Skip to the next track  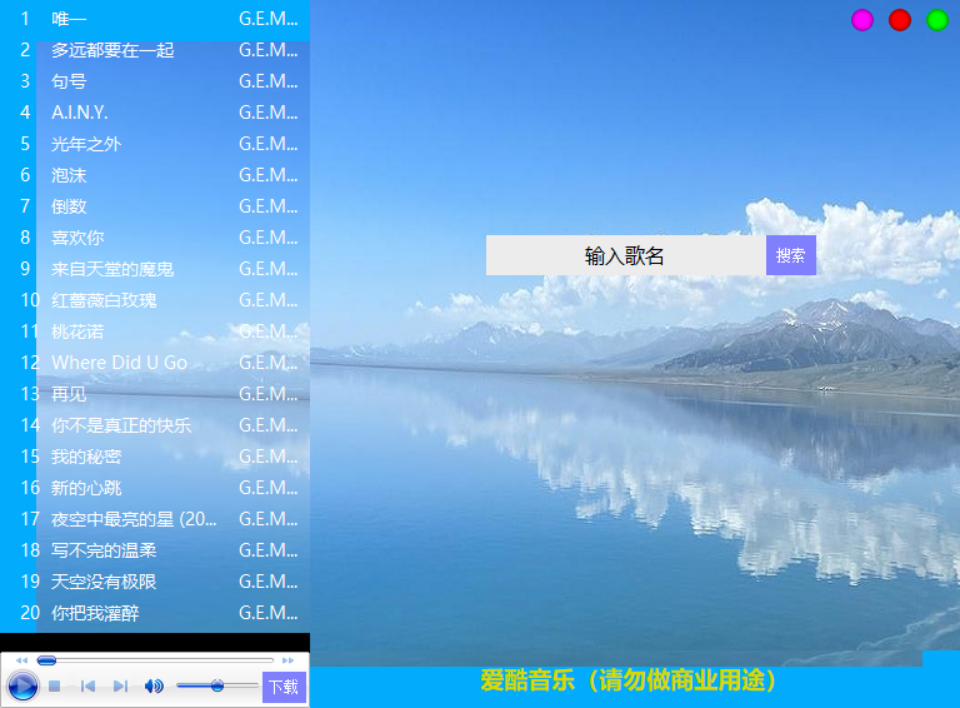click(120, 684)
